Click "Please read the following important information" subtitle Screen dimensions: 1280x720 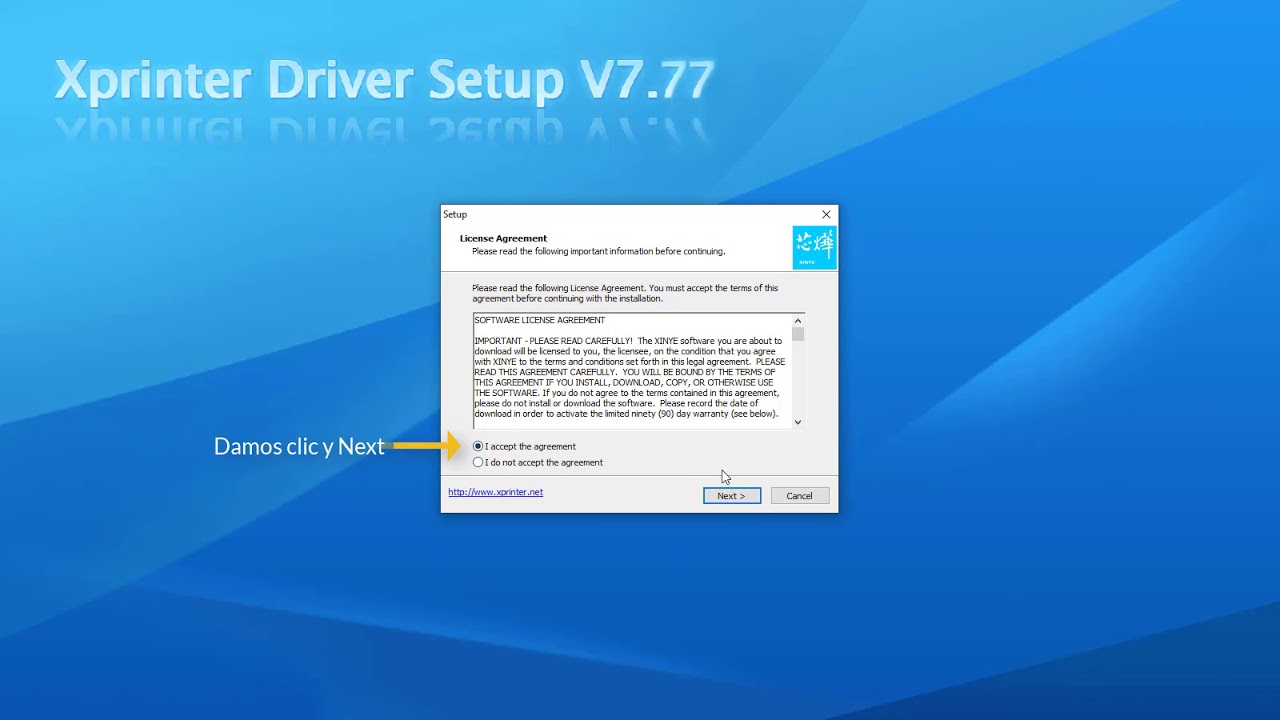tap(599, 251)
